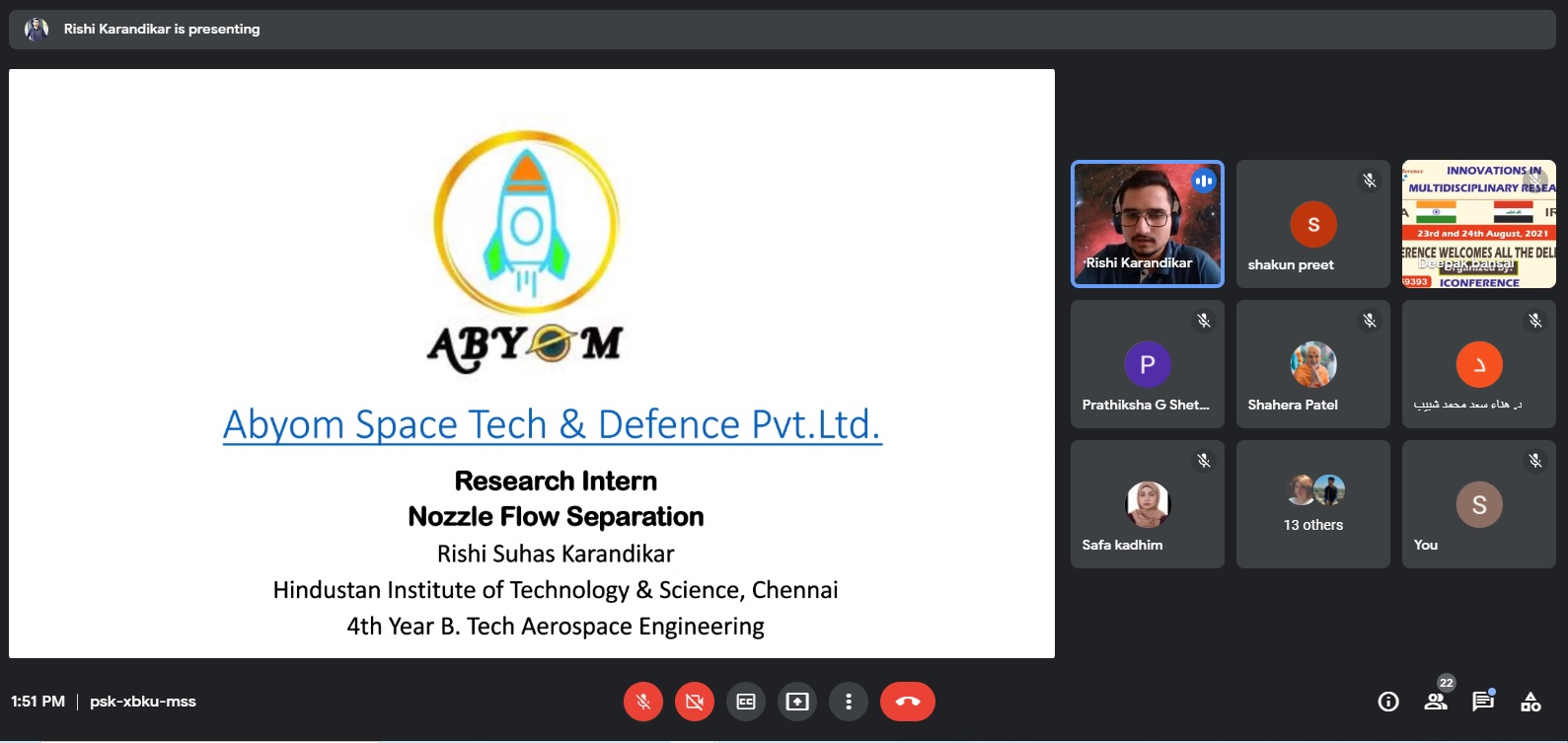1568x743 pixels.
Task: Open the three-dot more options menu
Action: pos(849,702)
